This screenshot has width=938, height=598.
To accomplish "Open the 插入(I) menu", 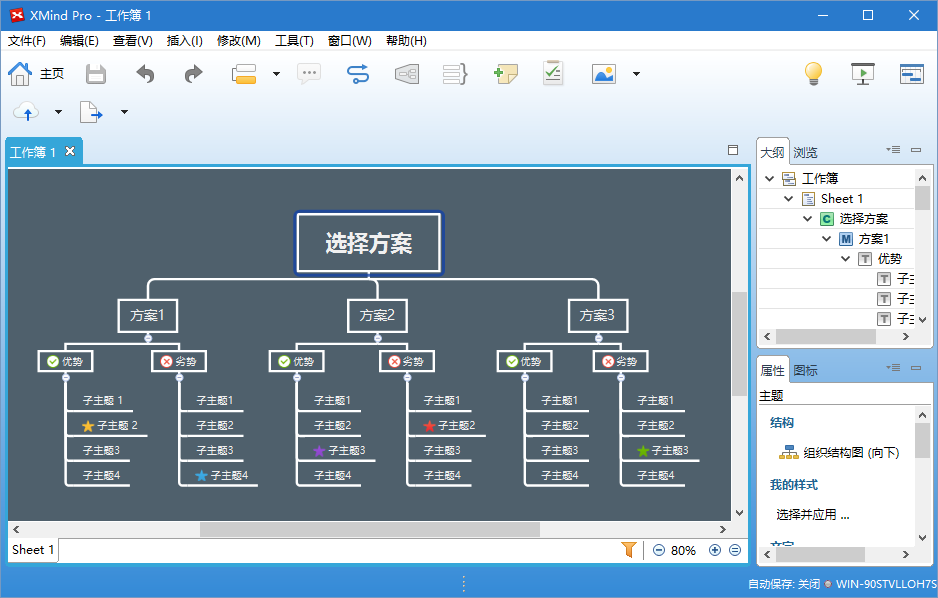I will coord(184,41).
